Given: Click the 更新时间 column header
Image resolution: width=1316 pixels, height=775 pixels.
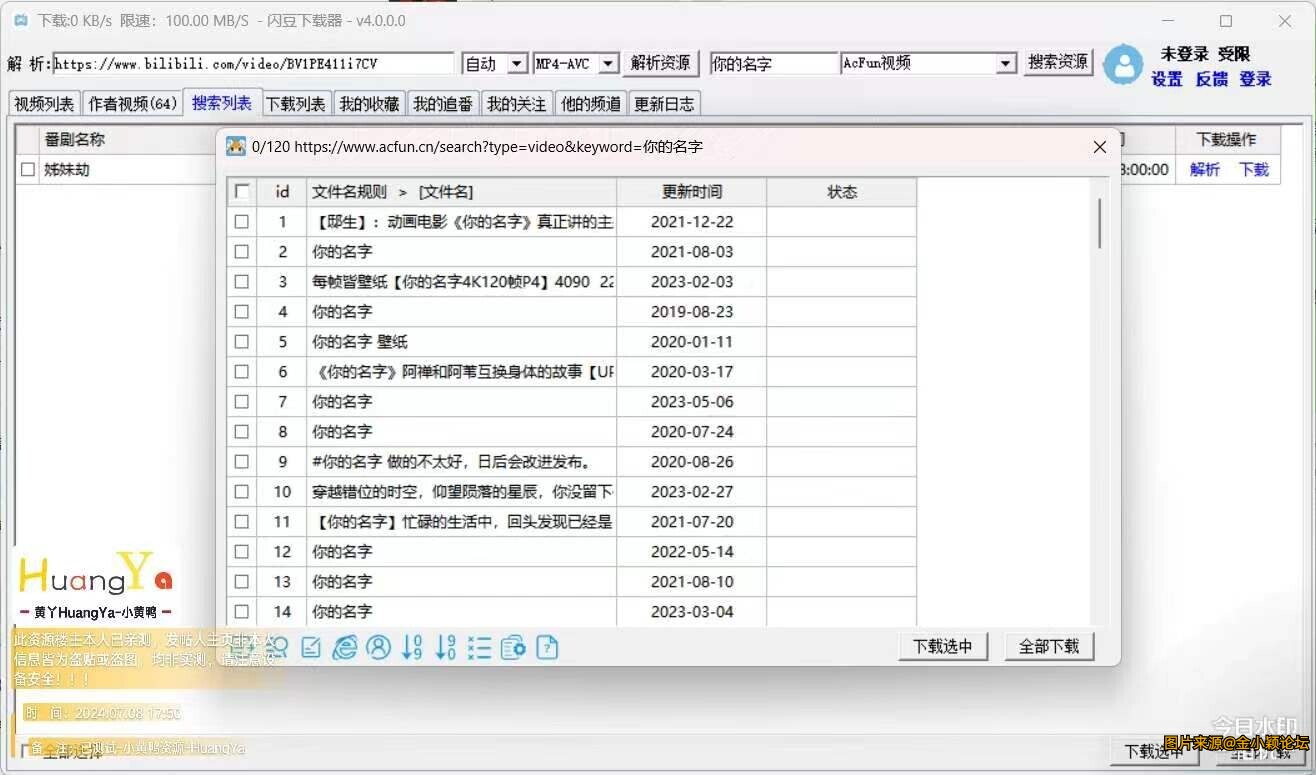Looking at the screenshot, I should click(692, 192).
